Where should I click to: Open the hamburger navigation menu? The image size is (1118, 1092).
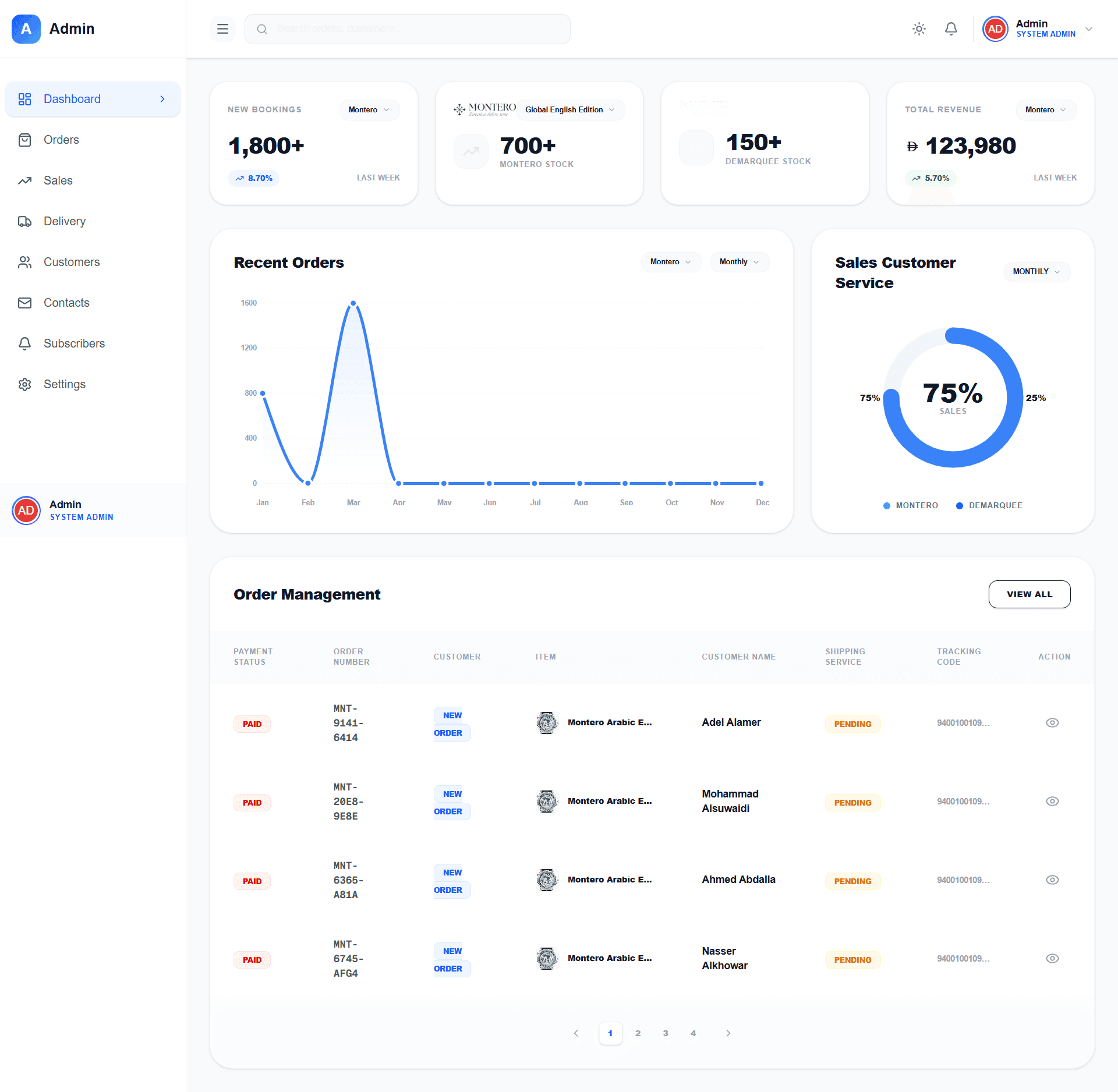[222, 29]
